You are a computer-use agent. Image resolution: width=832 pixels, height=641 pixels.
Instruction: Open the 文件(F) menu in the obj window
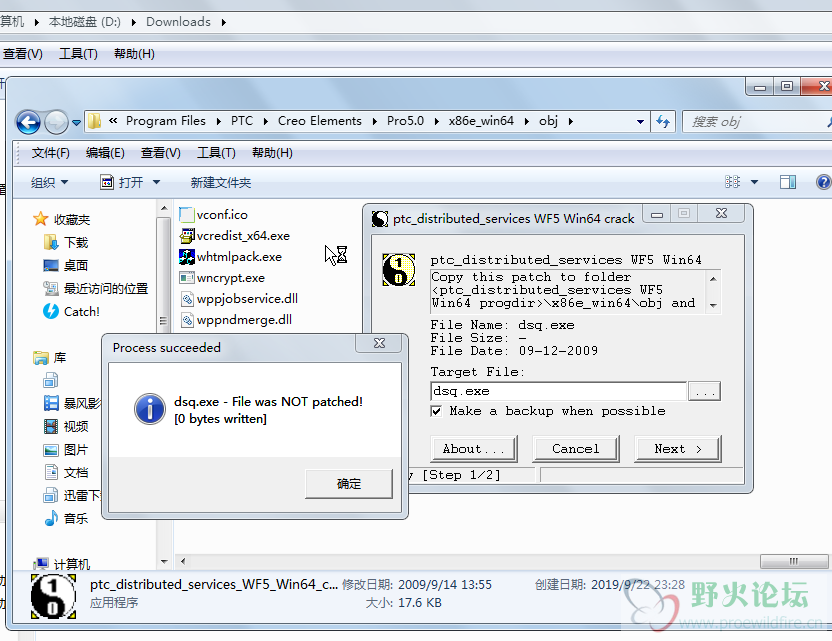click(x=50, y=153)
